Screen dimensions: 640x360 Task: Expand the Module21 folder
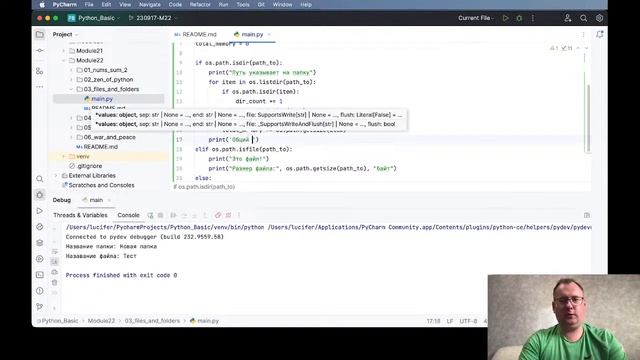[64, 51]
